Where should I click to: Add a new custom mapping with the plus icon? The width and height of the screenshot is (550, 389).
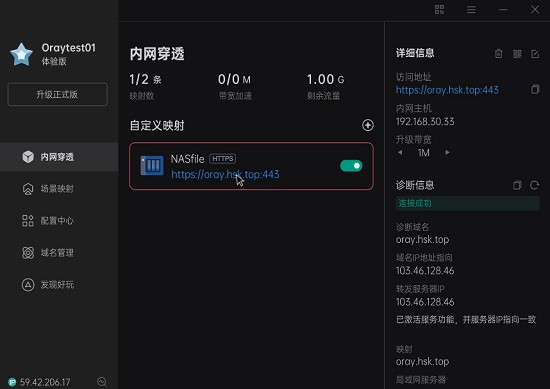(368, 125)
